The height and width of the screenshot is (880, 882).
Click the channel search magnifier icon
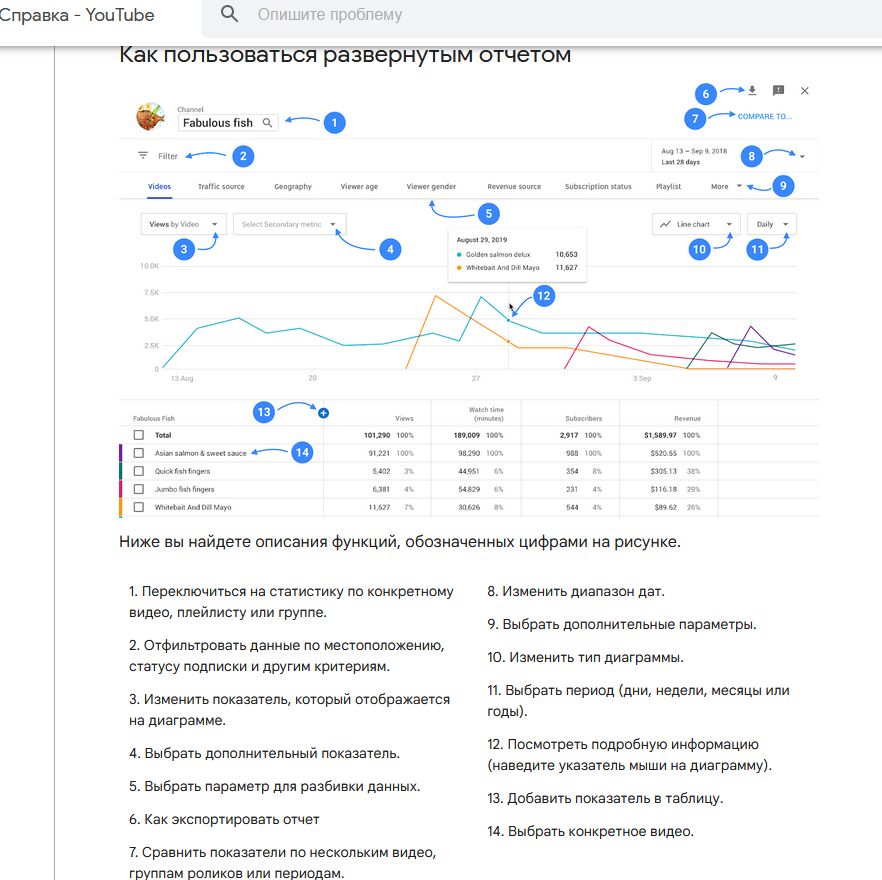(x=268, y=123)
